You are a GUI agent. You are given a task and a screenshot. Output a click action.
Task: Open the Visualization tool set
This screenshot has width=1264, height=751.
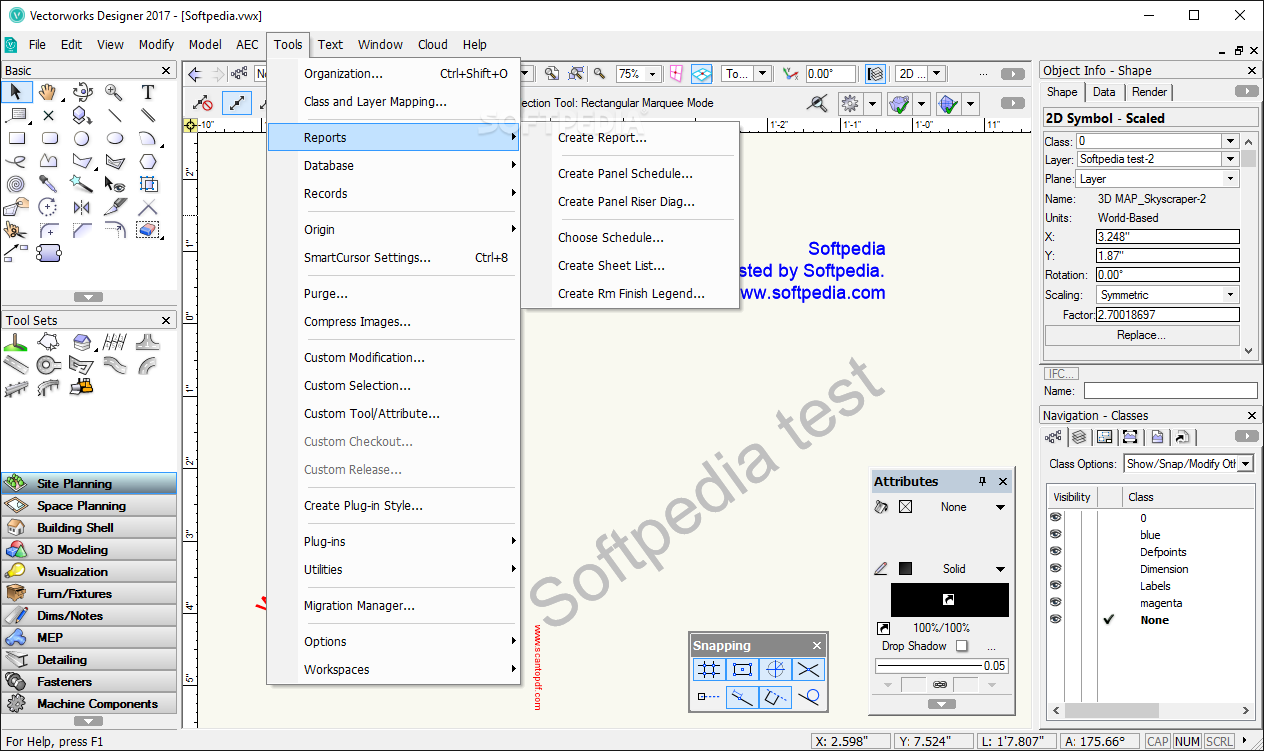coord(89,572)
